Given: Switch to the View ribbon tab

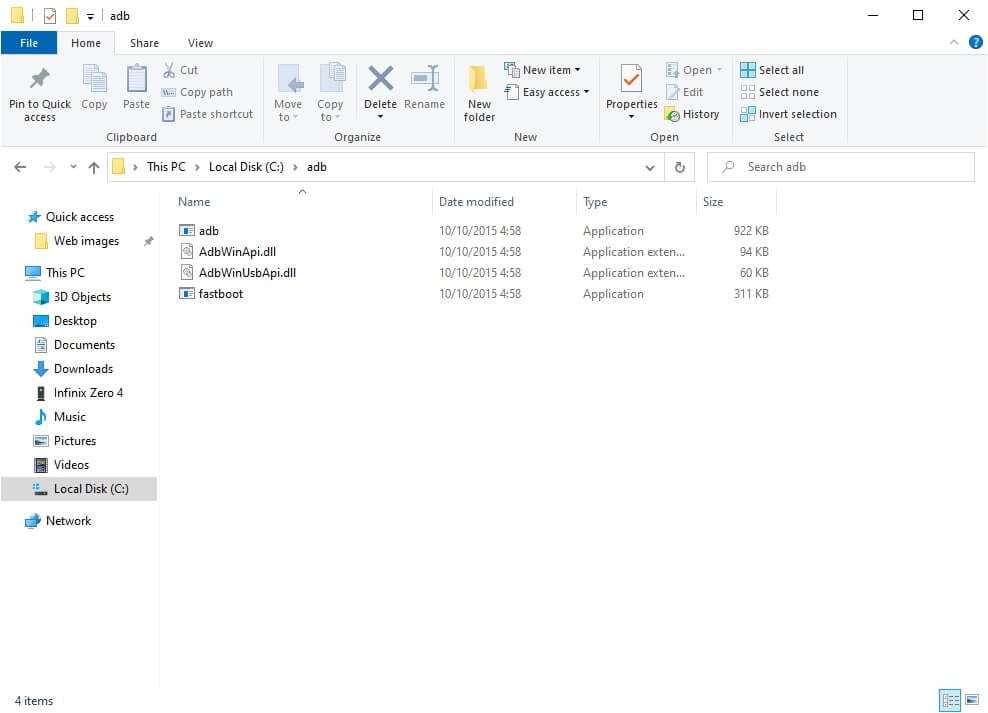Looking at the screenshot, I should 200,43.
